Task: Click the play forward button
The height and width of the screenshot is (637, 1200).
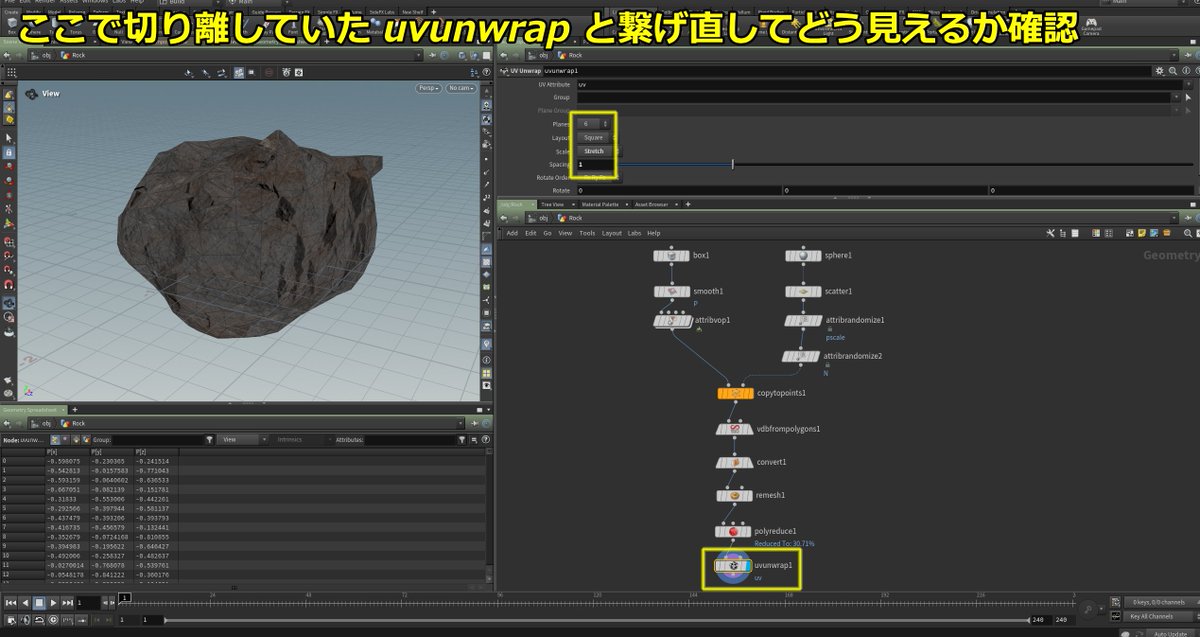Action: 53,603
